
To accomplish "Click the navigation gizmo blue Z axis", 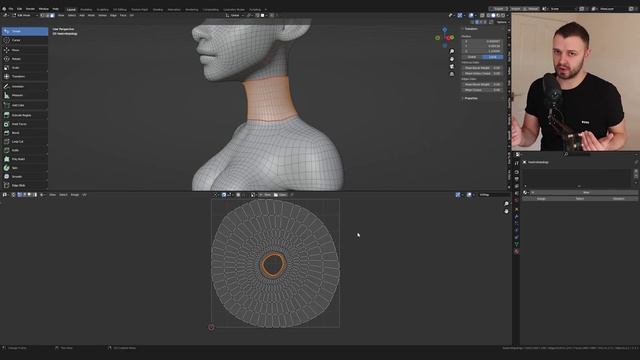I will pos(444,30).
